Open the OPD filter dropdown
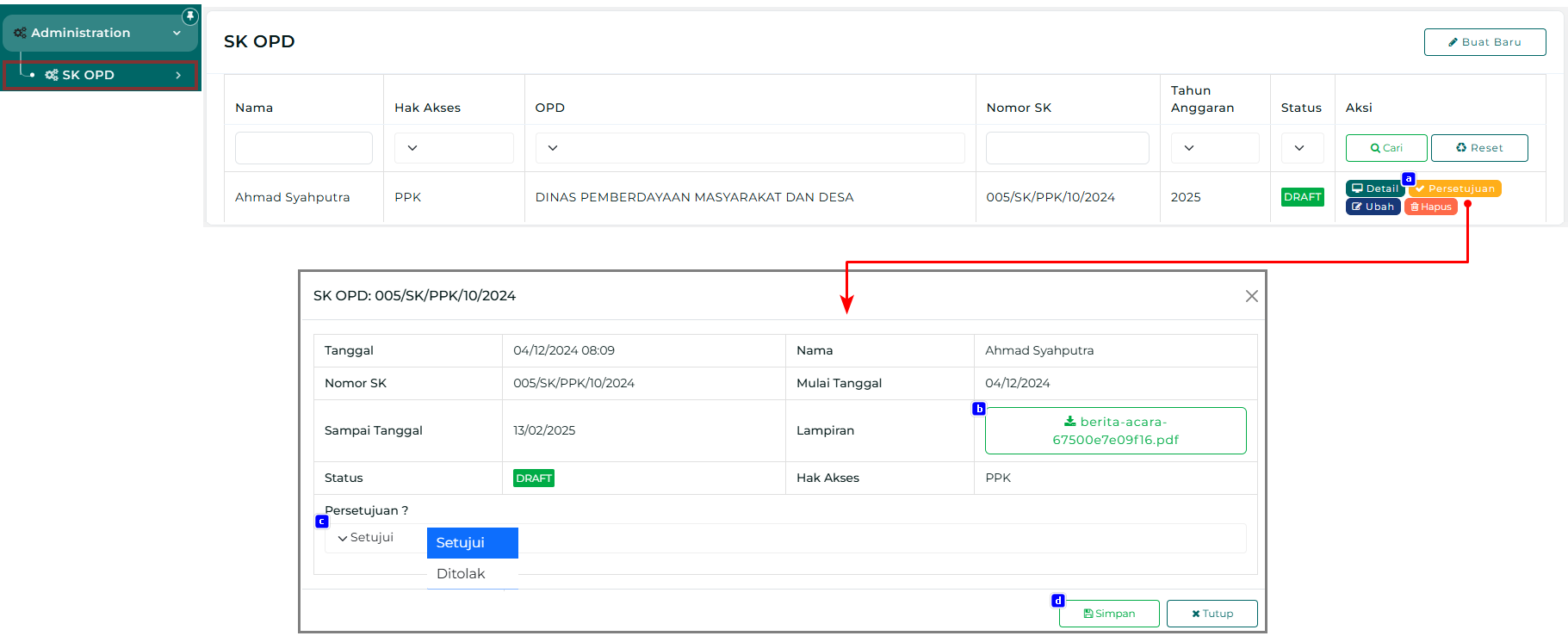 (749, 148)
